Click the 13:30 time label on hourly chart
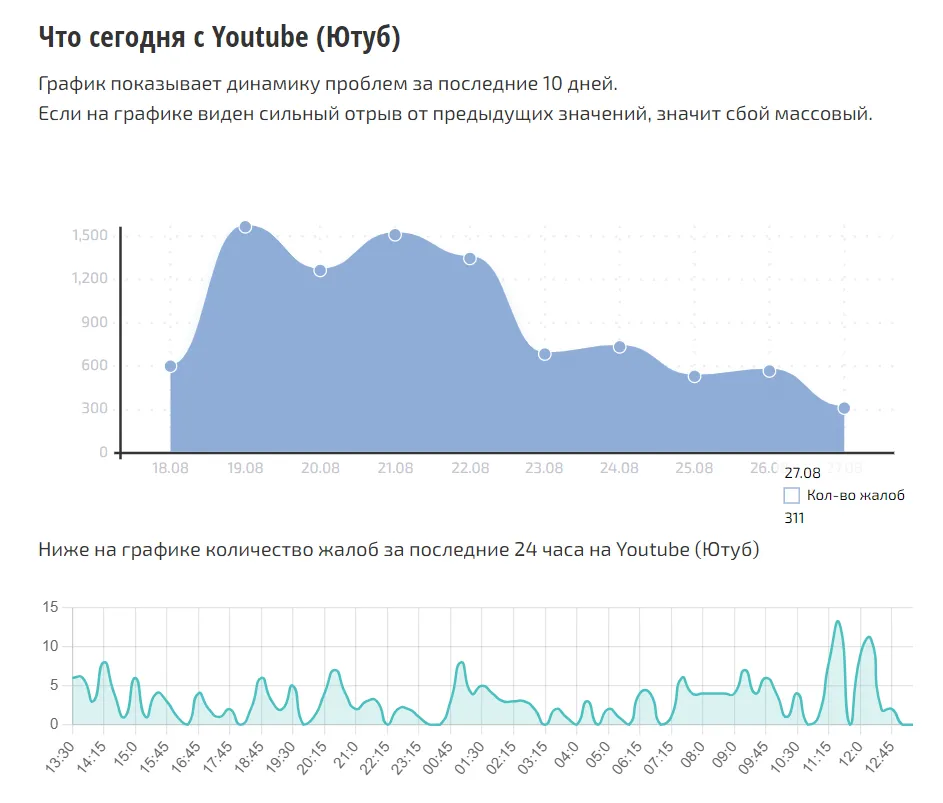The width and height of the screenshot is (943, 803). (60, 757)
